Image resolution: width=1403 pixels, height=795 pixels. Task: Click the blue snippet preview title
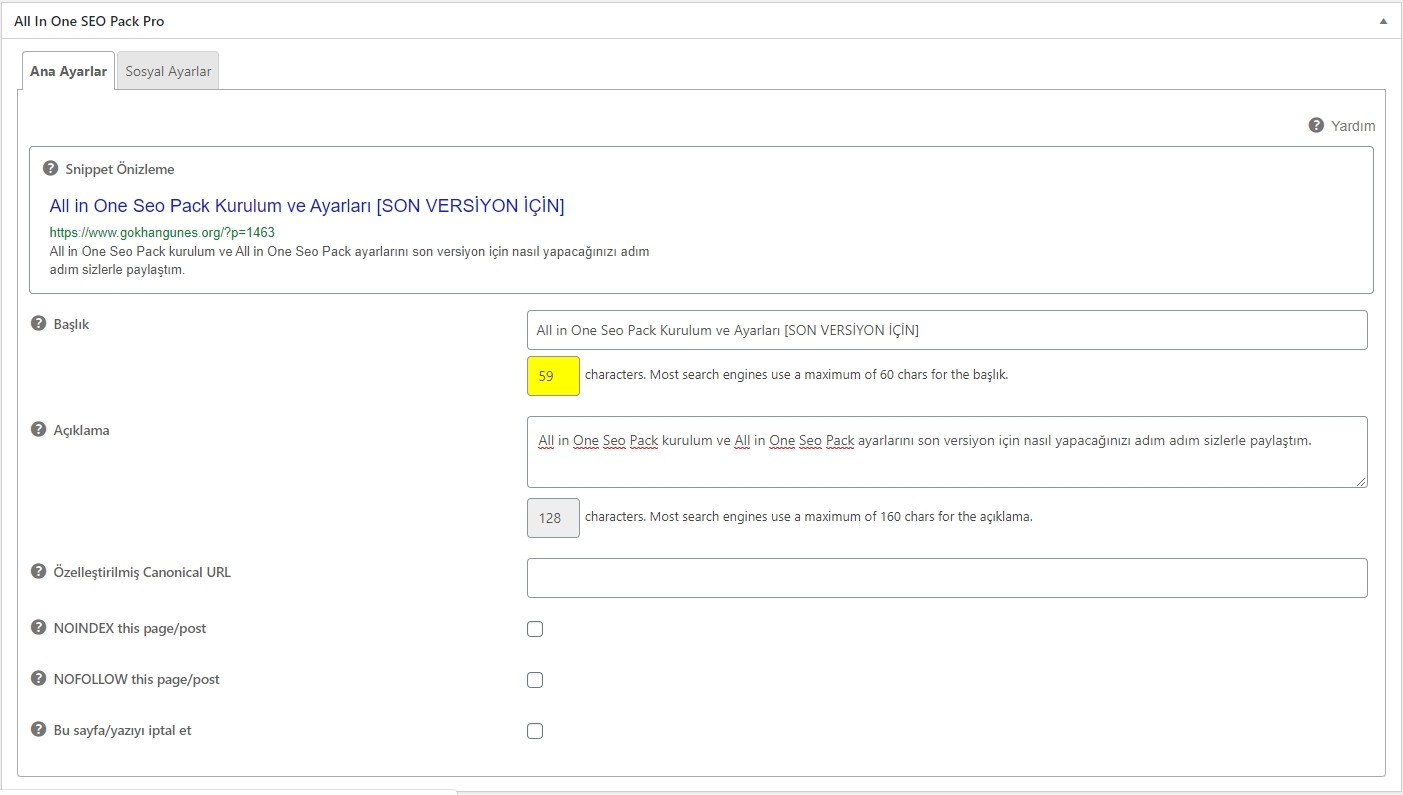pos(307,206)
